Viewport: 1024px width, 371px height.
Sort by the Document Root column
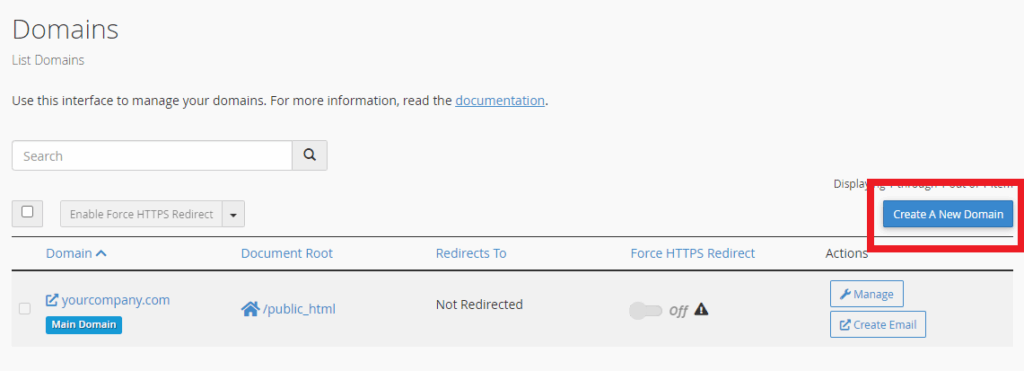click(x=287, y=253)
